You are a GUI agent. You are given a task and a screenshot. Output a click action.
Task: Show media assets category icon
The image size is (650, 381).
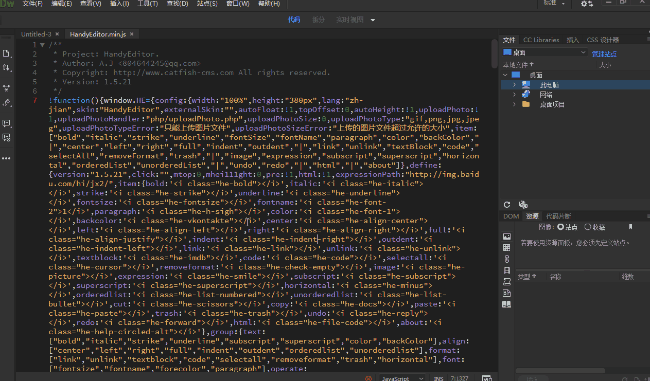(507, 270)
